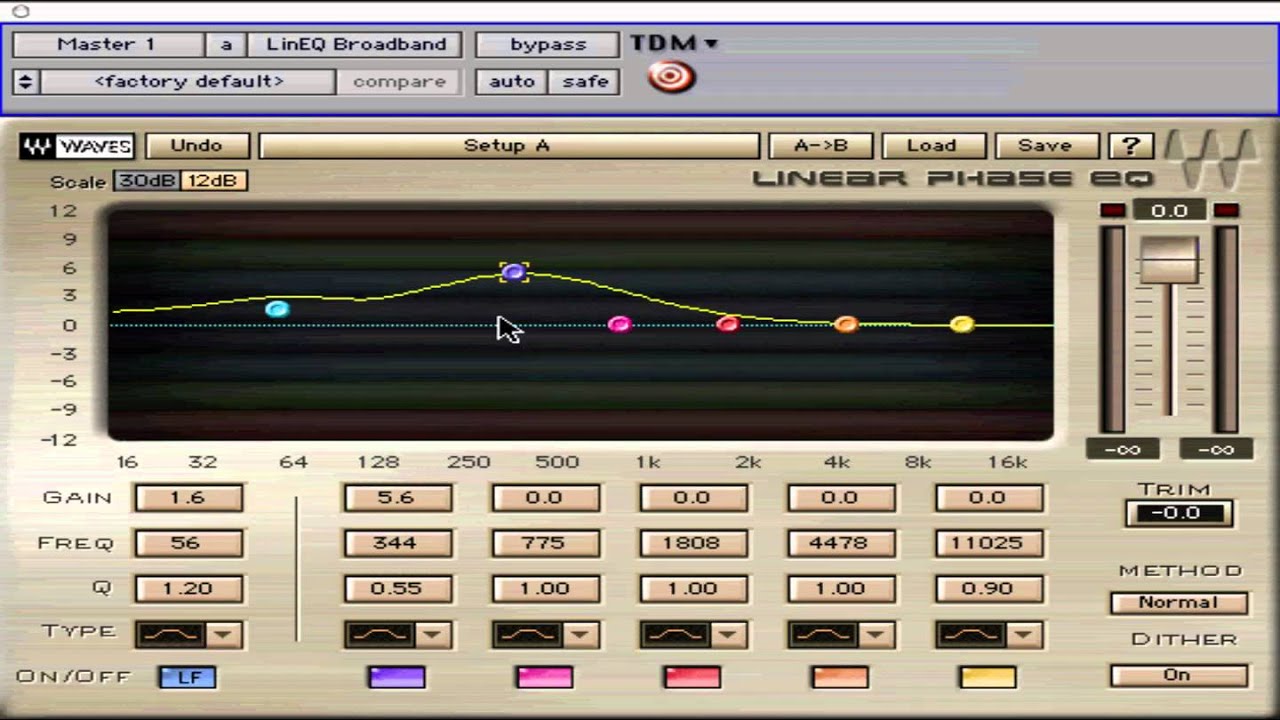Image resolution: width=1280 pixels, height=720 pixels.
Task: Click the Trim value field
Action: pos(1178,514)
